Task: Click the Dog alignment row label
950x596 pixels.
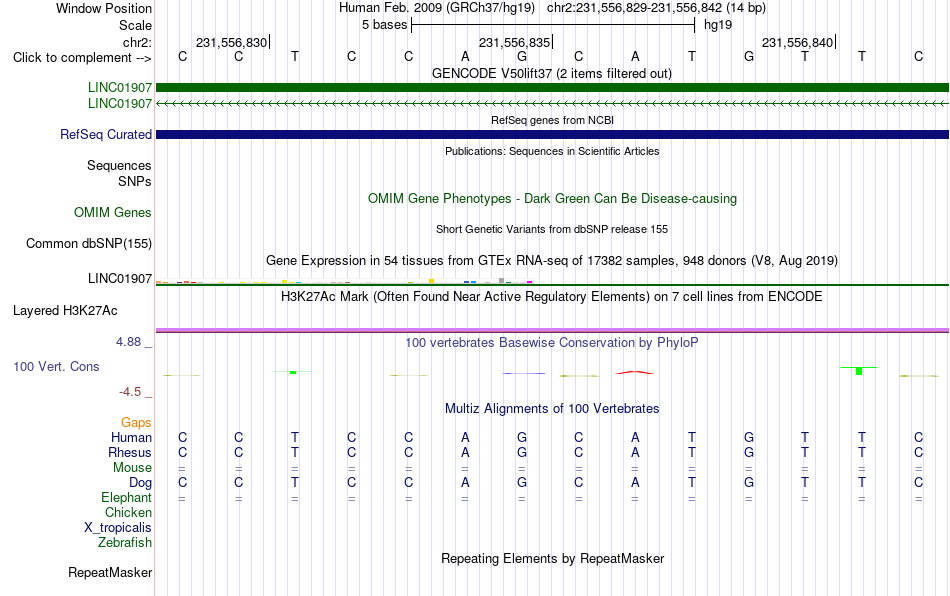Action: tap(141, 483)
